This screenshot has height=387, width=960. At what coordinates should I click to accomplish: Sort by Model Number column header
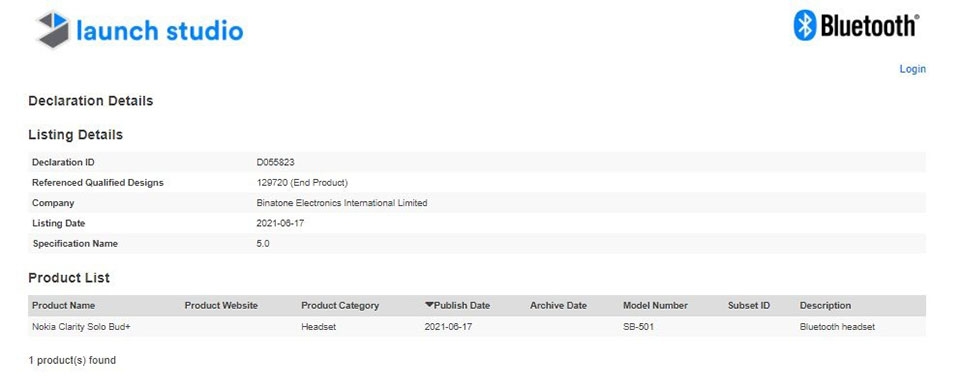pos(655,306)
